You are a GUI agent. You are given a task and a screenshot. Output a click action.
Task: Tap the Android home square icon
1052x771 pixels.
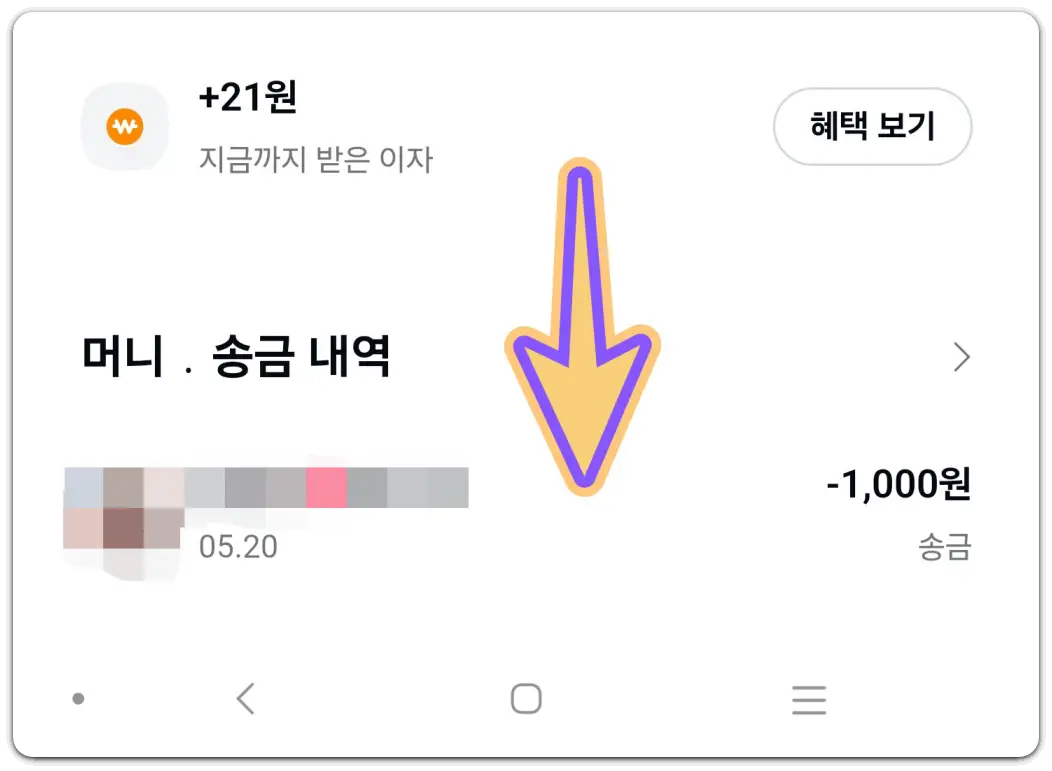point(526,699)
